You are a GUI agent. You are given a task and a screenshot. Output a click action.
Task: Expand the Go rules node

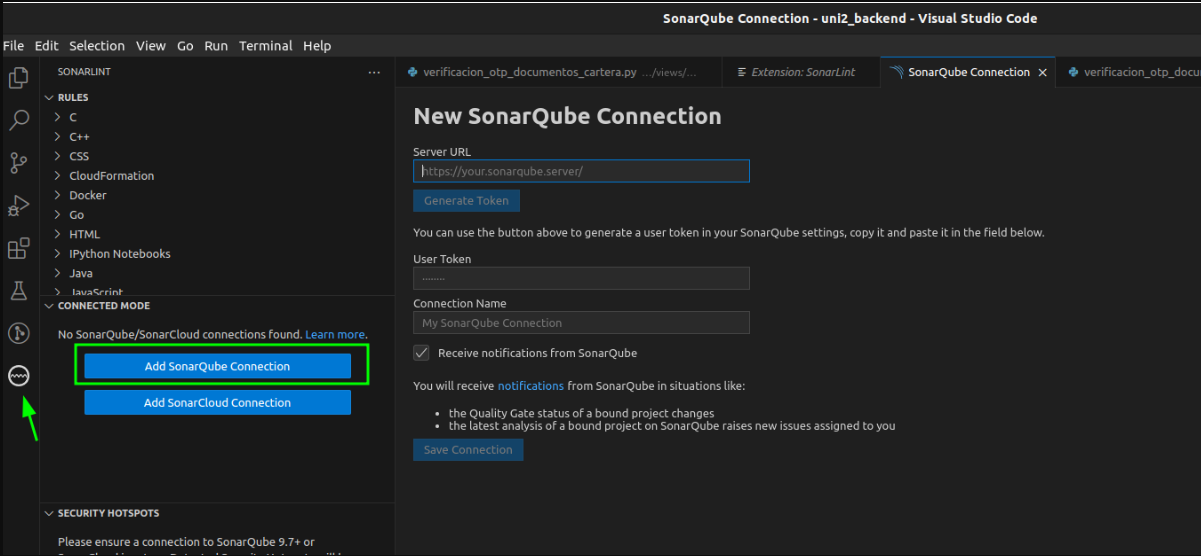(58, 215)
